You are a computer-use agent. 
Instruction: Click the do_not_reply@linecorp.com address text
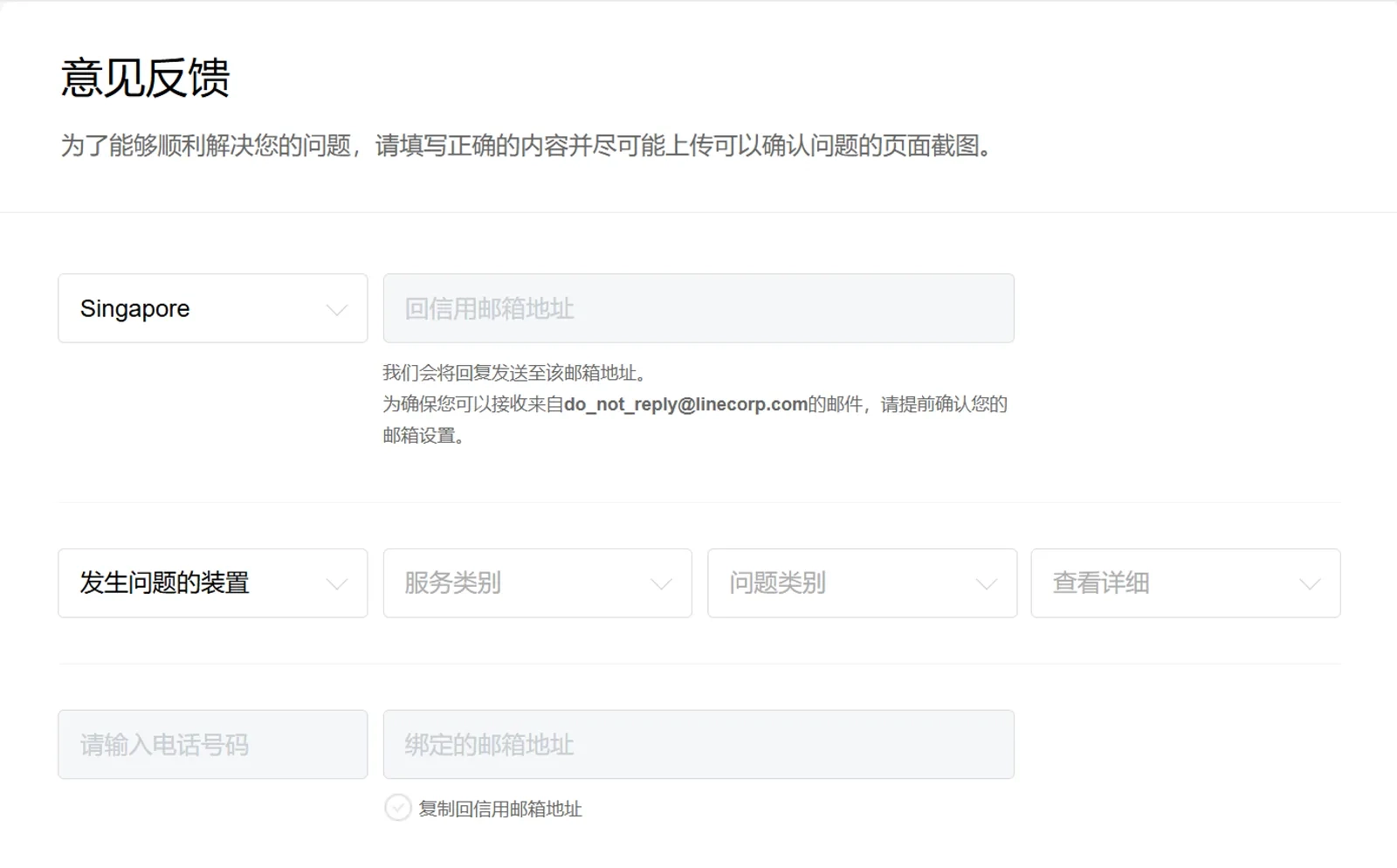[685, 404]
